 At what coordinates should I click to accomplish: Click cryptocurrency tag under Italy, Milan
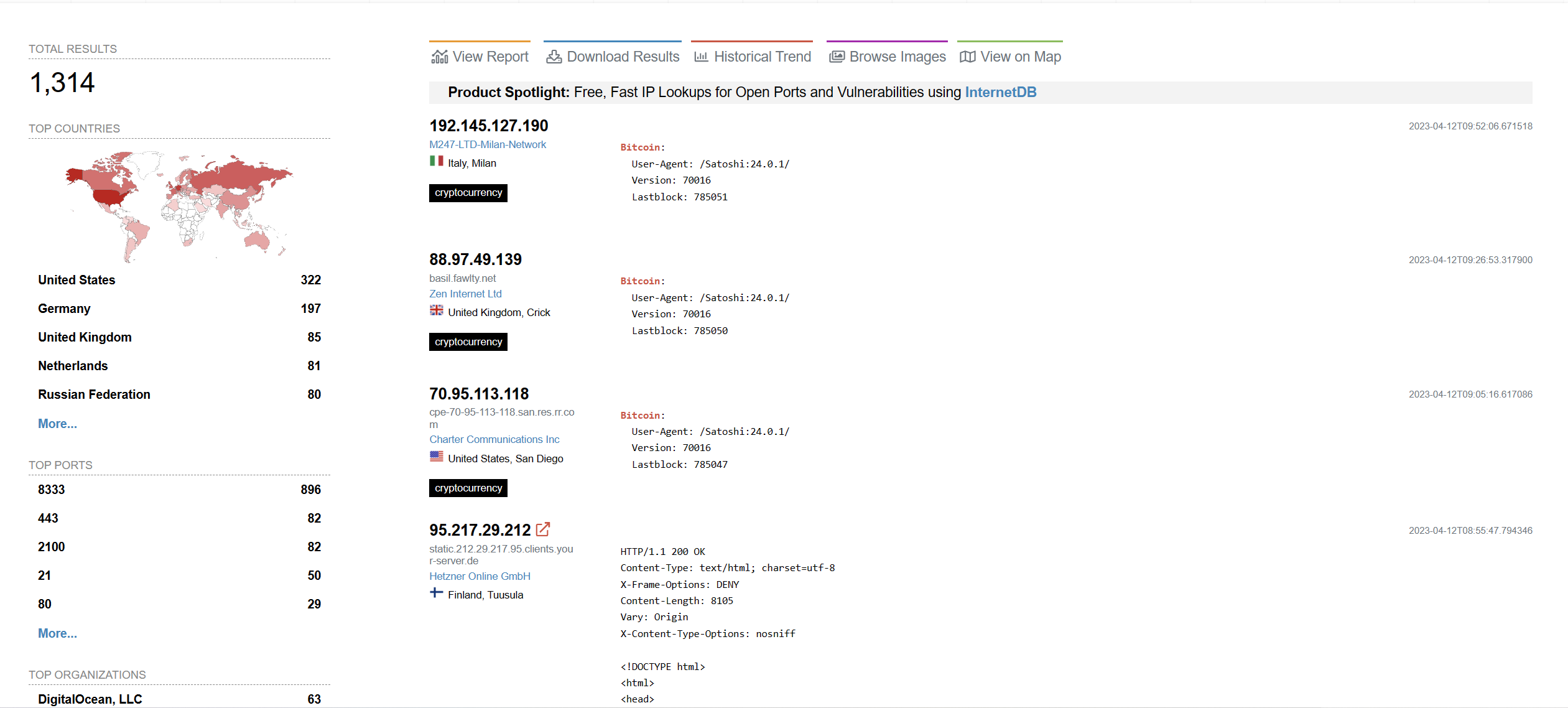click(x=468, y=193)
